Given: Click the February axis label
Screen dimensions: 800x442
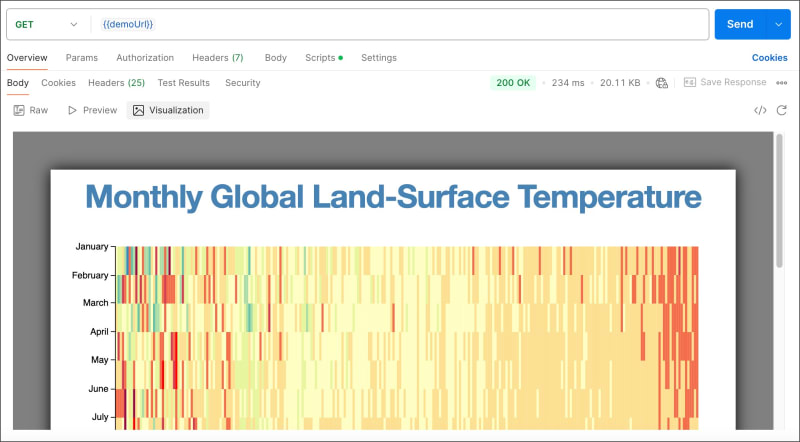Looking at the screenshot, I should (90, 275).
